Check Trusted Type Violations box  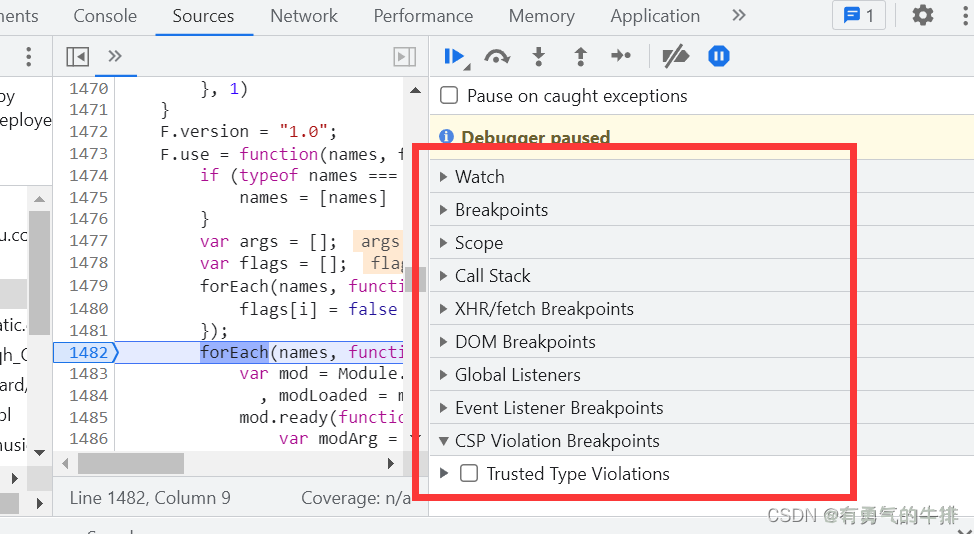469,474
